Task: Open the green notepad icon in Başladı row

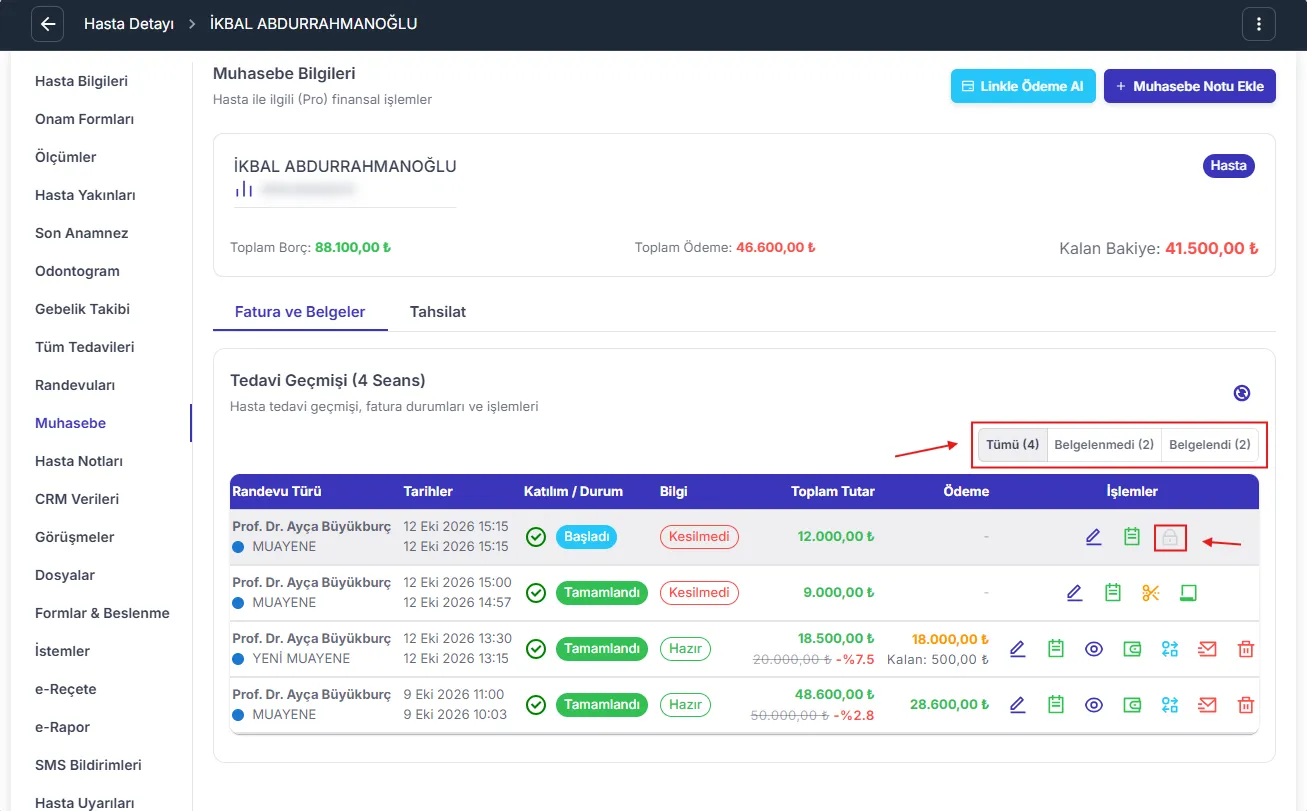Action: tap(1131, 537)
